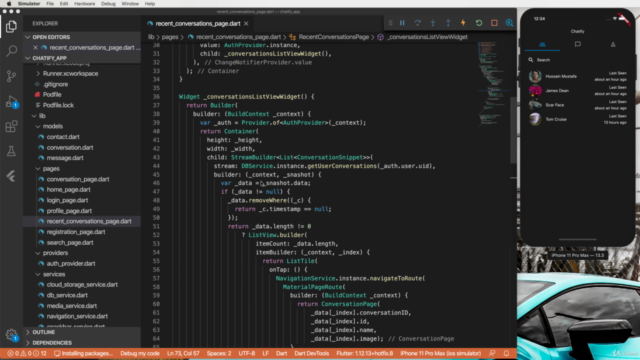Open errors and warnings count in status bar
The height and width of the screenshot is (360, 640).
point(27,353)
